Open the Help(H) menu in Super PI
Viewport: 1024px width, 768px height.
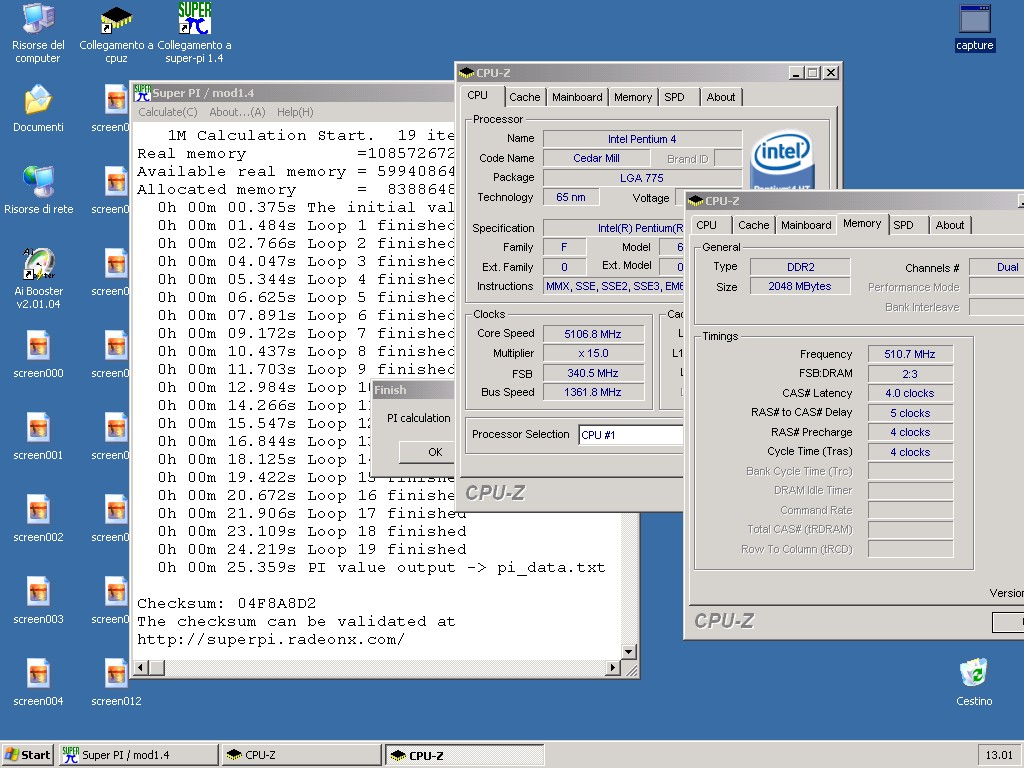[295, 112]
